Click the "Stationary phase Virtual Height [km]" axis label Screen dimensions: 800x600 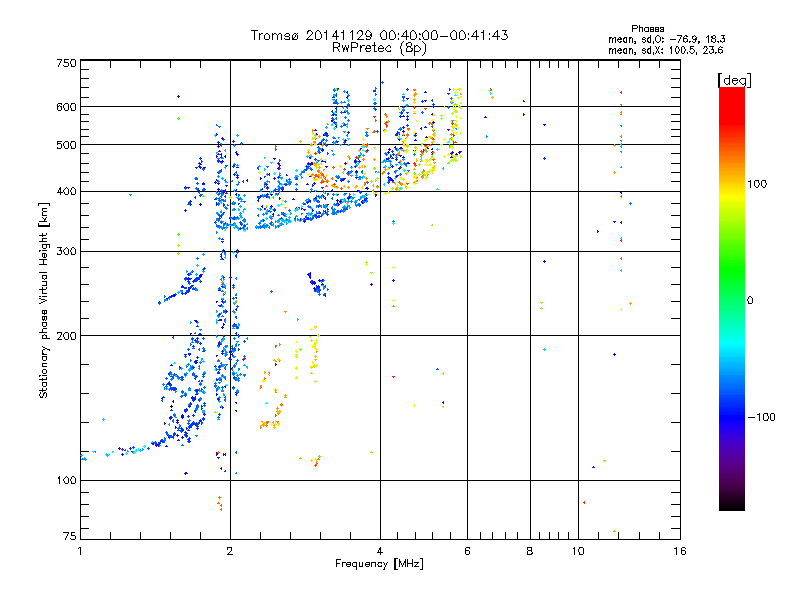pos(44,301)
